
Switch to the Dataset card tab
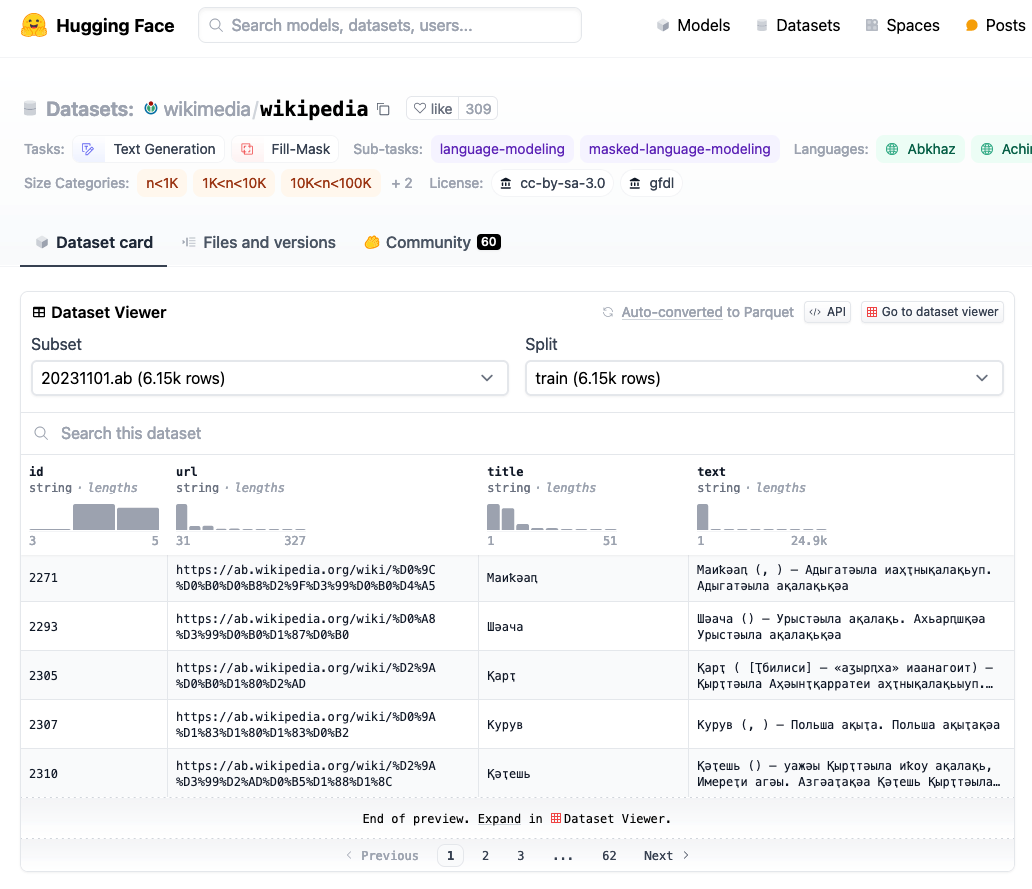(93, 243)
